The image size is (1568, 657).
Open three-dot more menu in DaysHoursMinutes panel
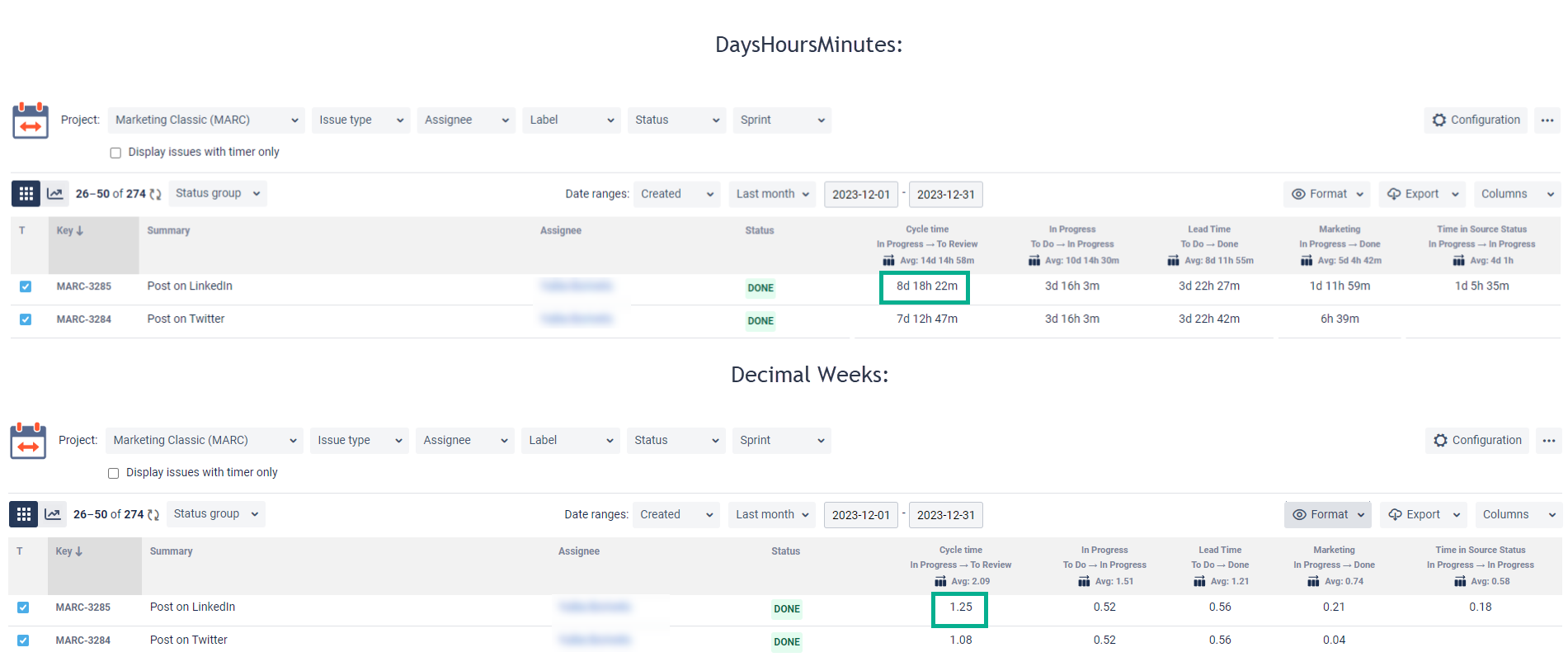[x=1547, y=121]
